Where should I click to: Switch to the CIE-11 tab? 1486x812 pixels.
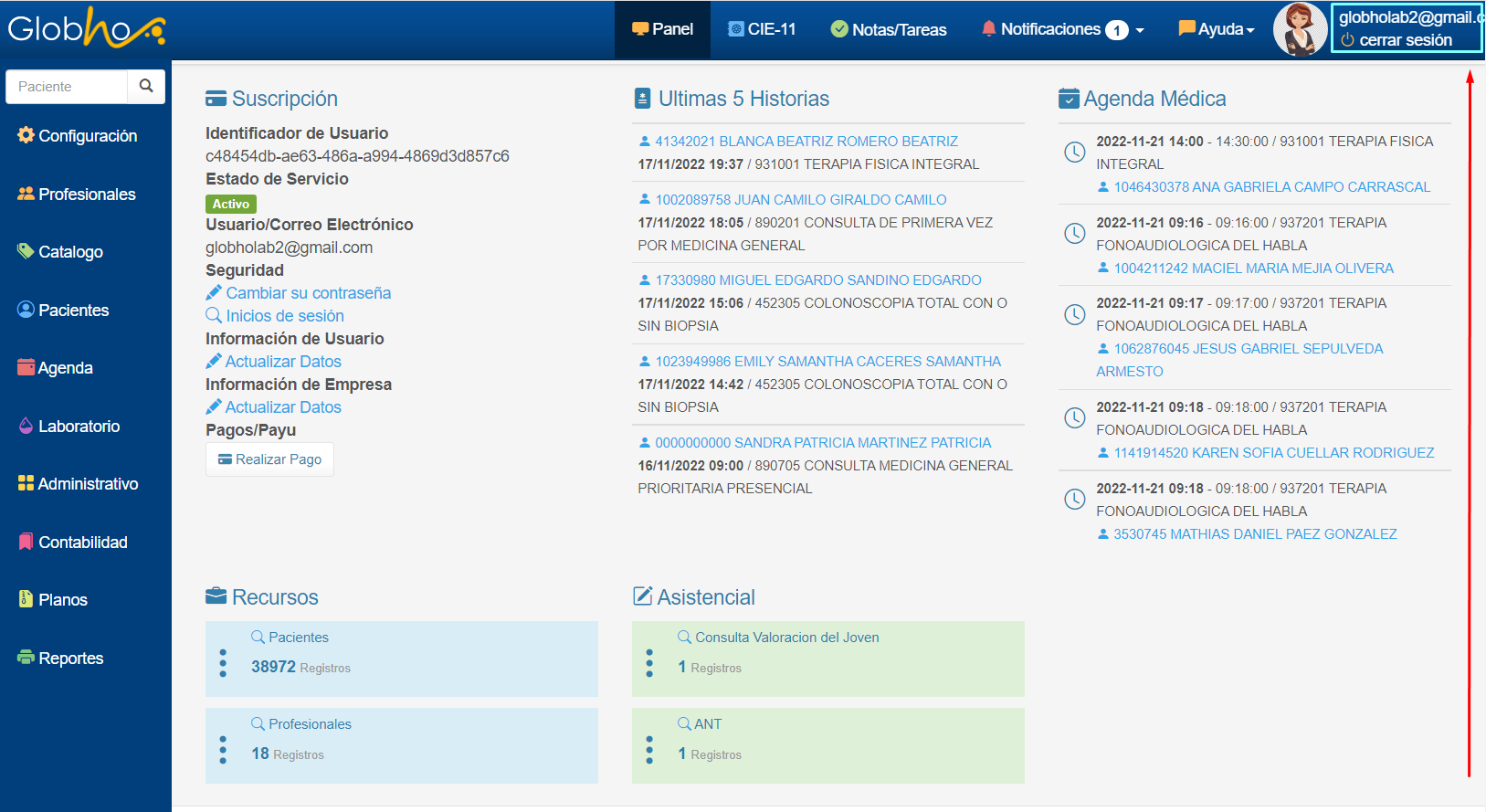[x=762, y=29]
